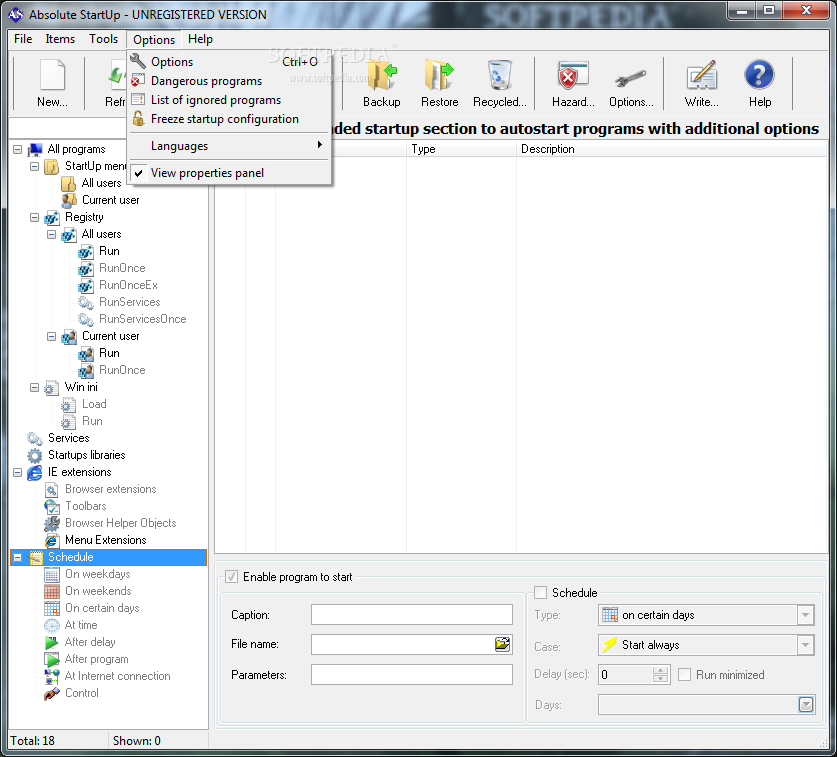The width and height of the screenshot is (837, 757).
Task: Click the browse file icon in File name
Action: 502,644
